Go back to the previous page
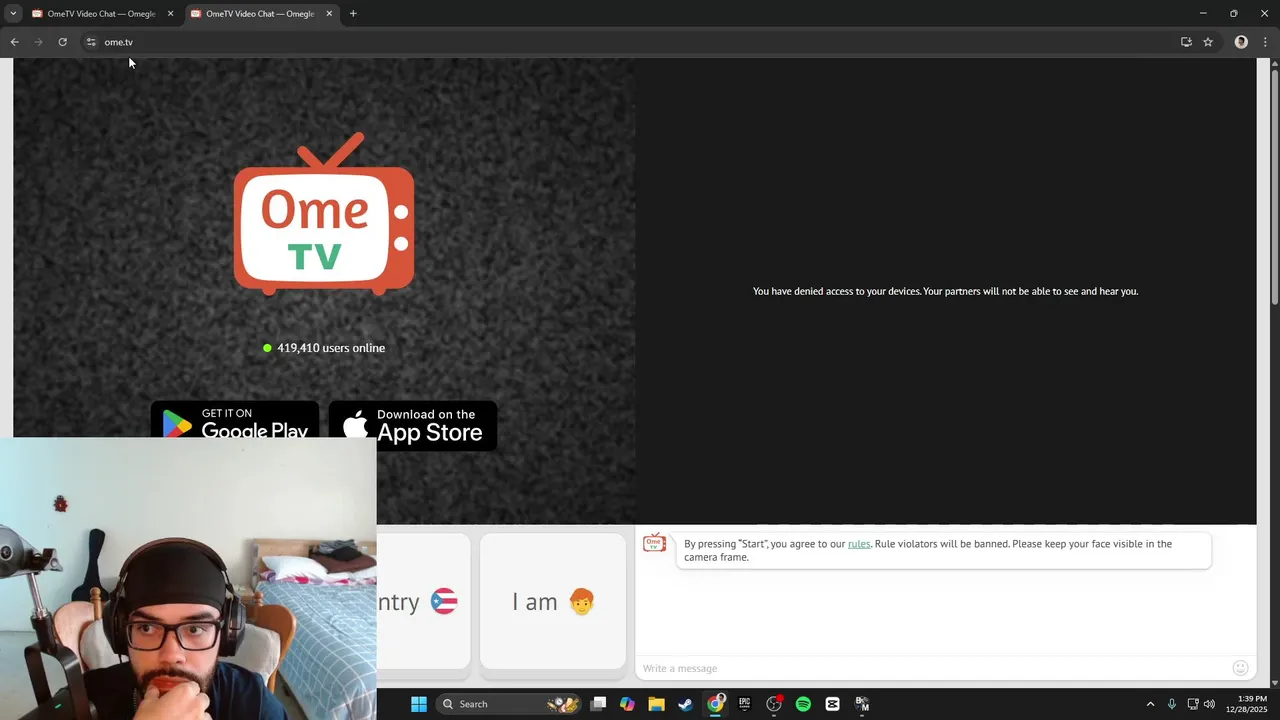The width and height of the screenshot is (1280, 720). (x=14, y=42)
